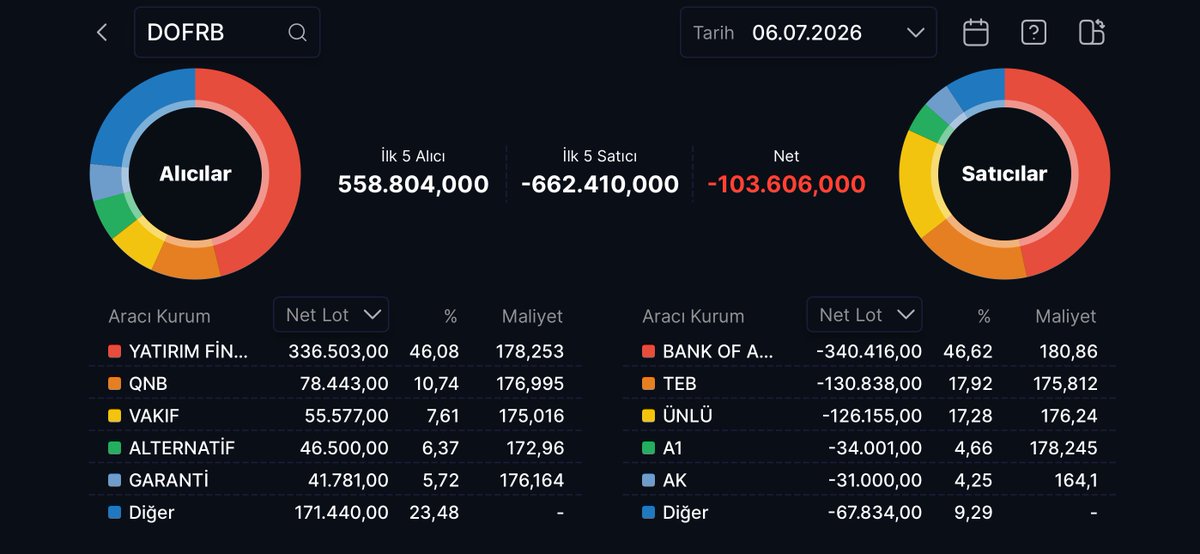Select the red YATIRIM FİN... color swatch
Image resolution: width=1200 pixels, height=554 pixels.
pos(114,352)
